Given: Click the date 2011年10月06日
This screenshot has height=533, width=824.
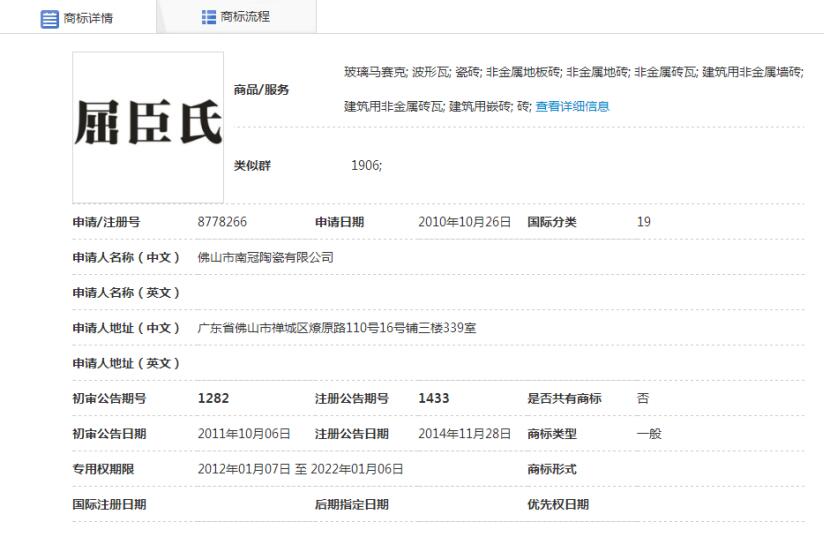Looking at the screenshot, I should tap(244, 434).
